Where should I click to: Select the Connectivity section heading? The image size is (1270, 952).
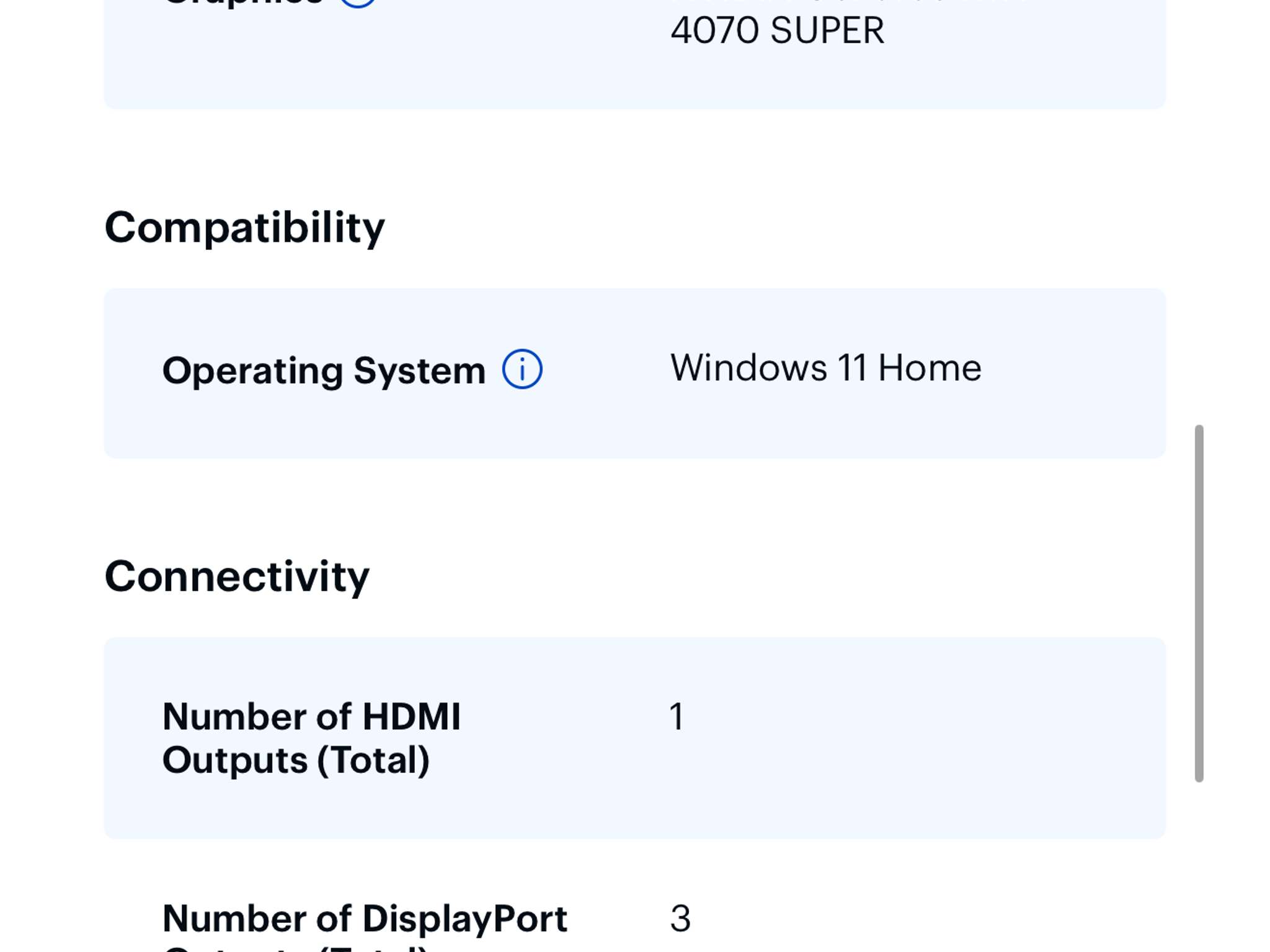pyautogui.click(x=237, y=576)
